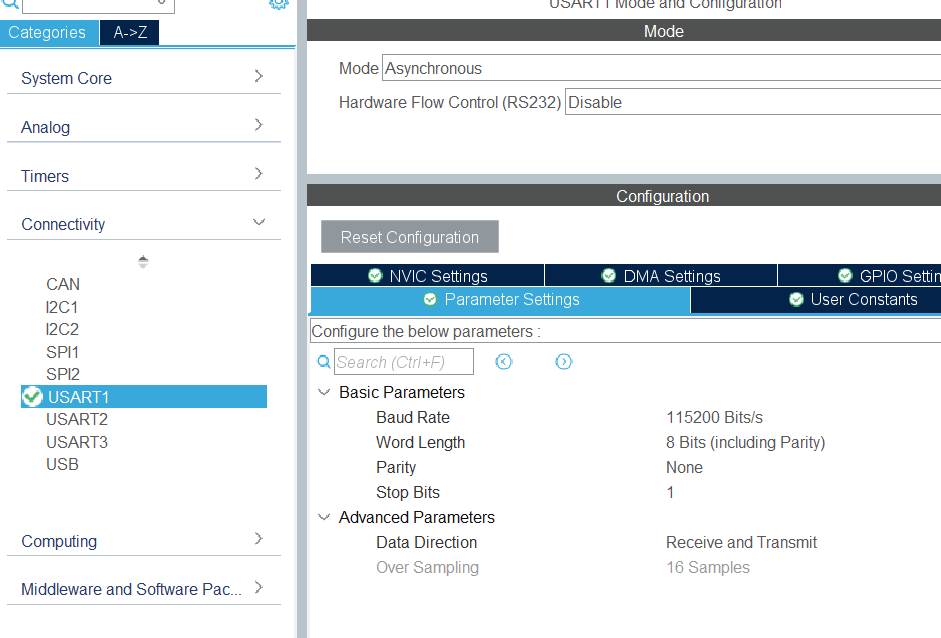Viewport: 941px width, 638px height.
Task: Expand the System Core category
Action: 258,77
